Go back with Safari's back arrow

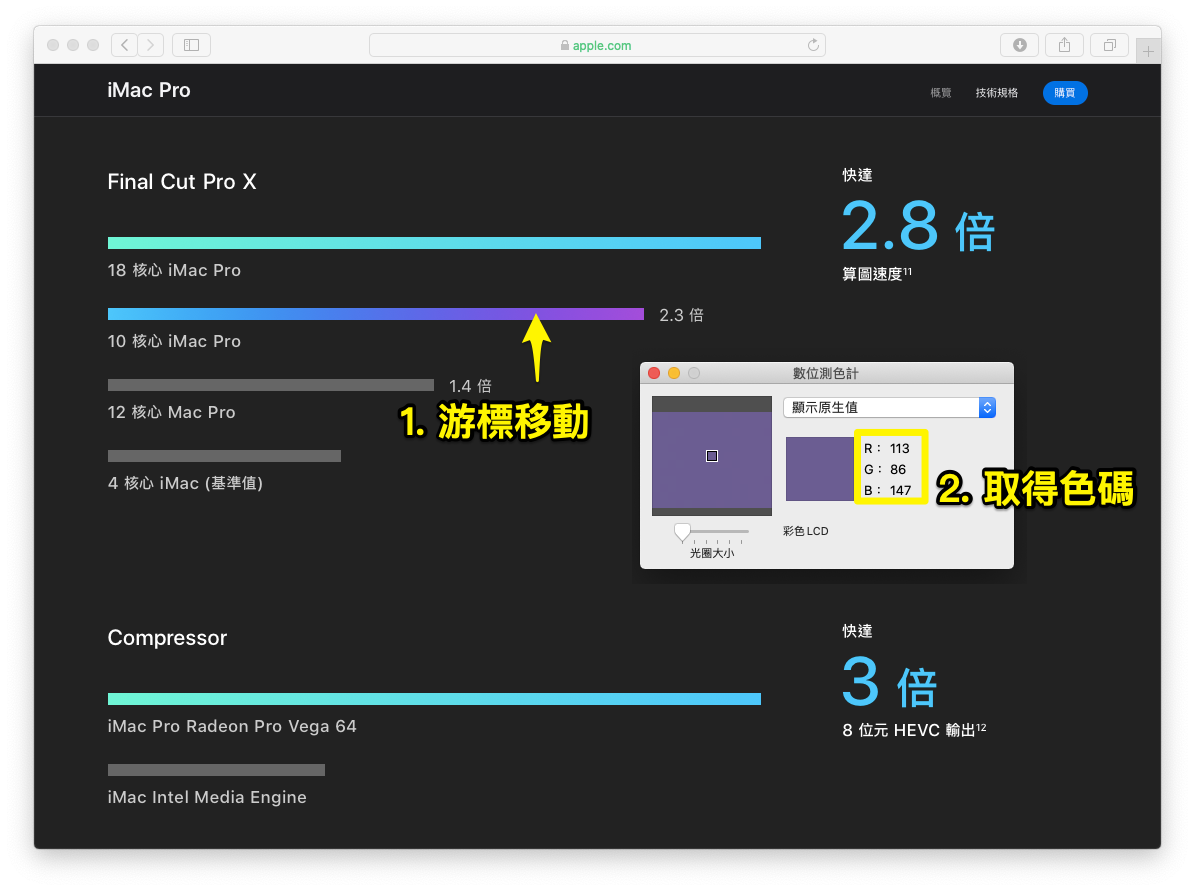(x=125, y=45)
